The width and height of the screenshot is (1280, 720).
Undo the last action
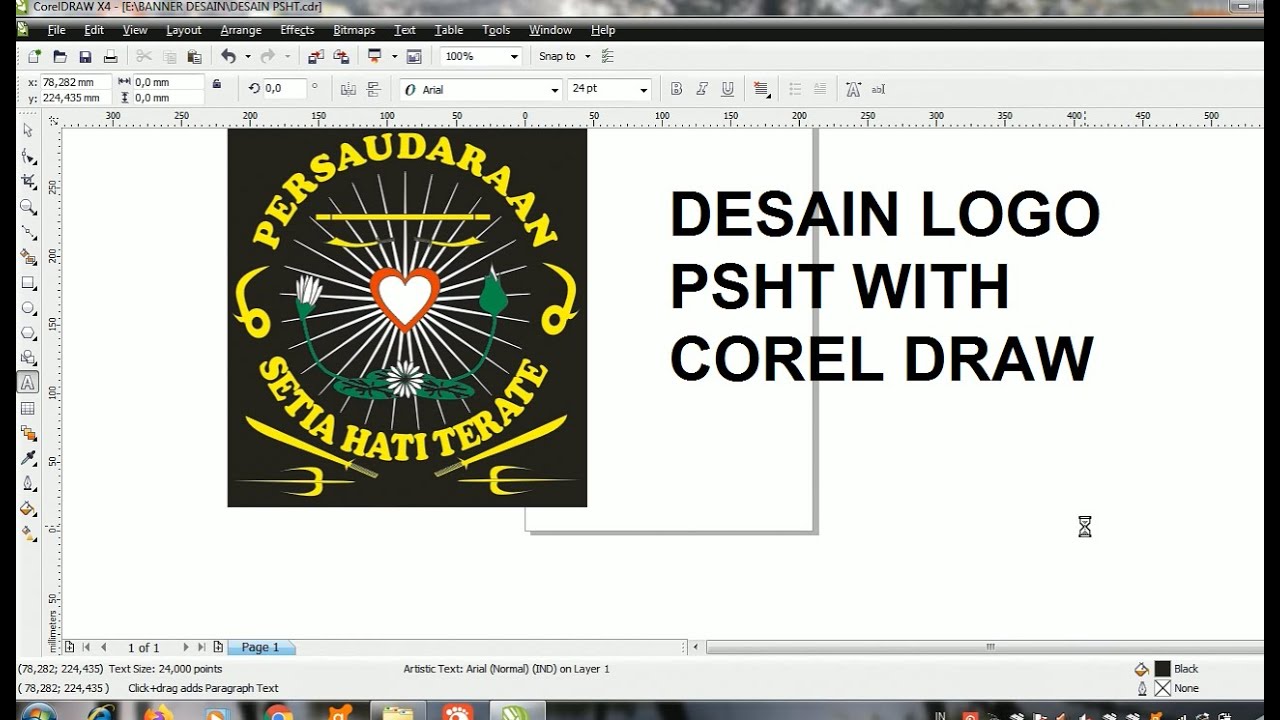click(228, 57)
